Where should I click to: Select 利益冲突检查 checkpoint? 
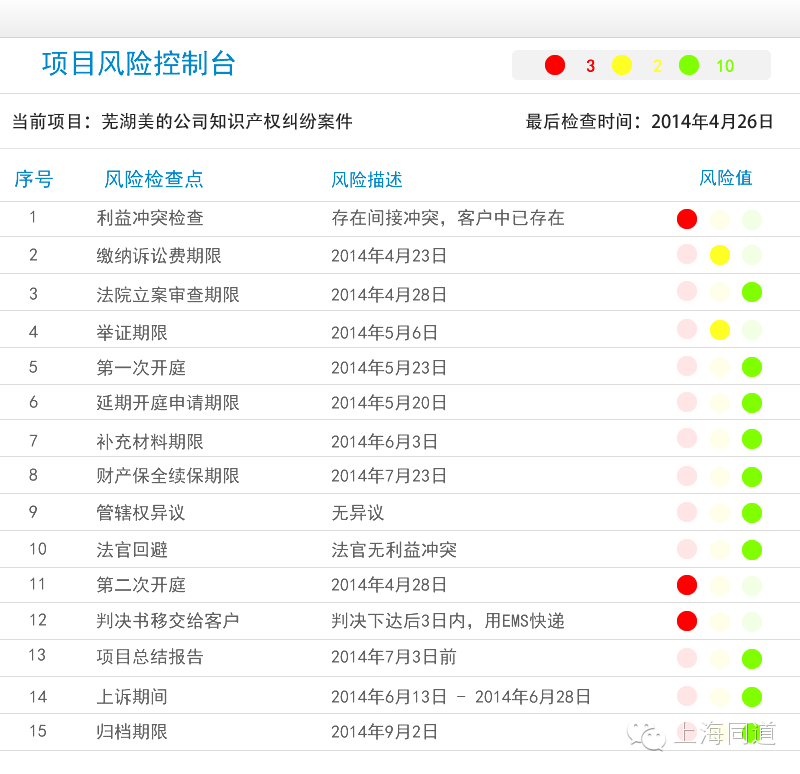(x=150, y=218)
